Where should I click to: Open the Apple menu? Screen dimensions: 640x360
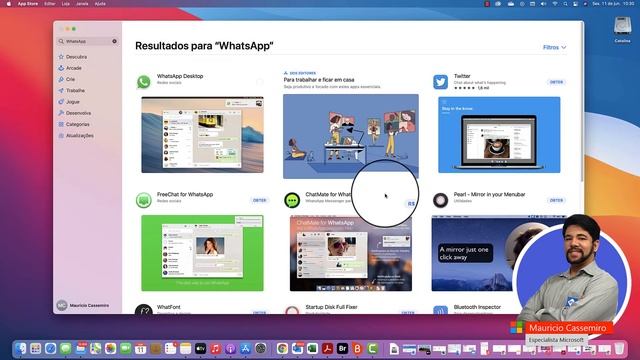tap(8, 4)
